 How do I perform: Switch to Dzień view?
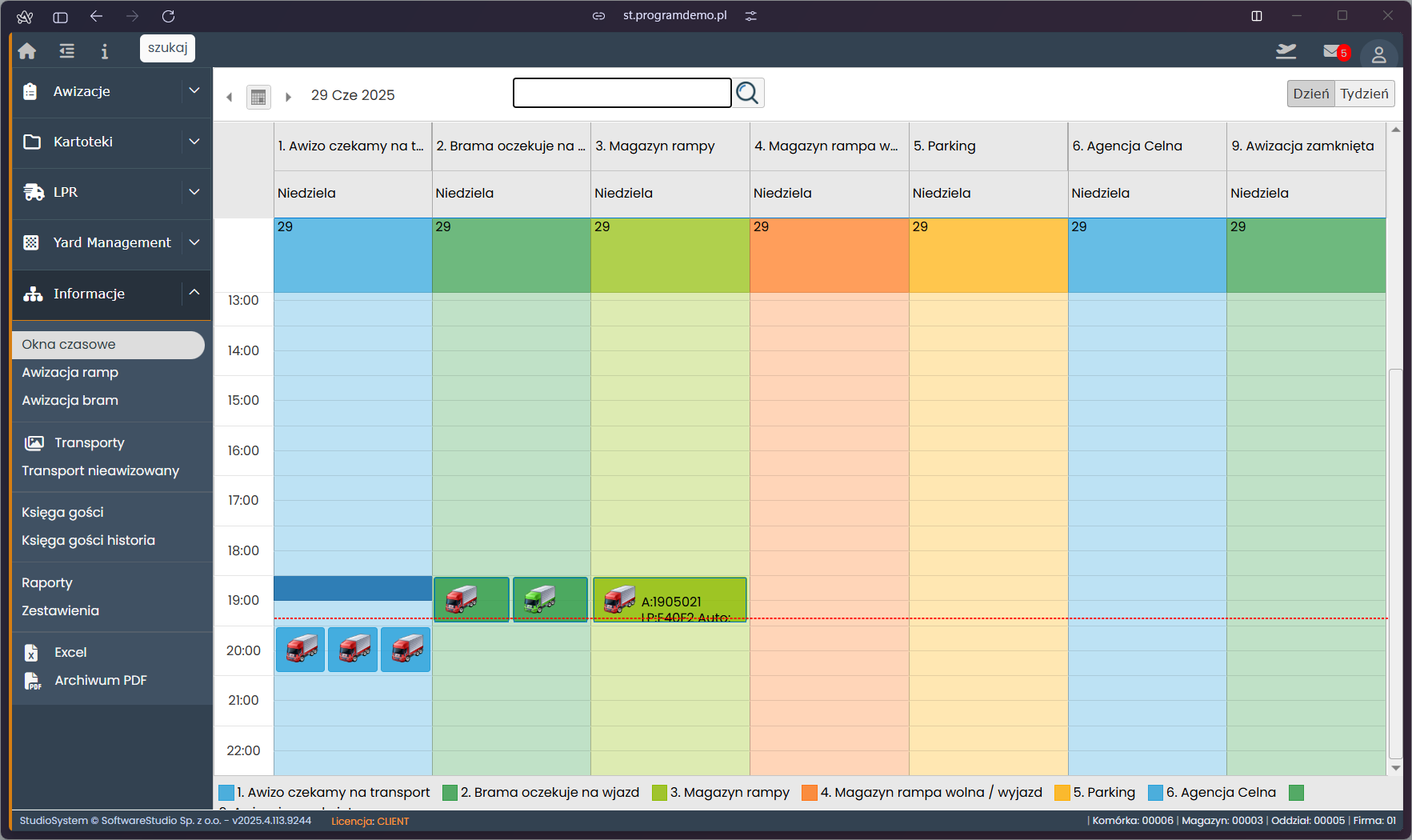coord(1310,94)
